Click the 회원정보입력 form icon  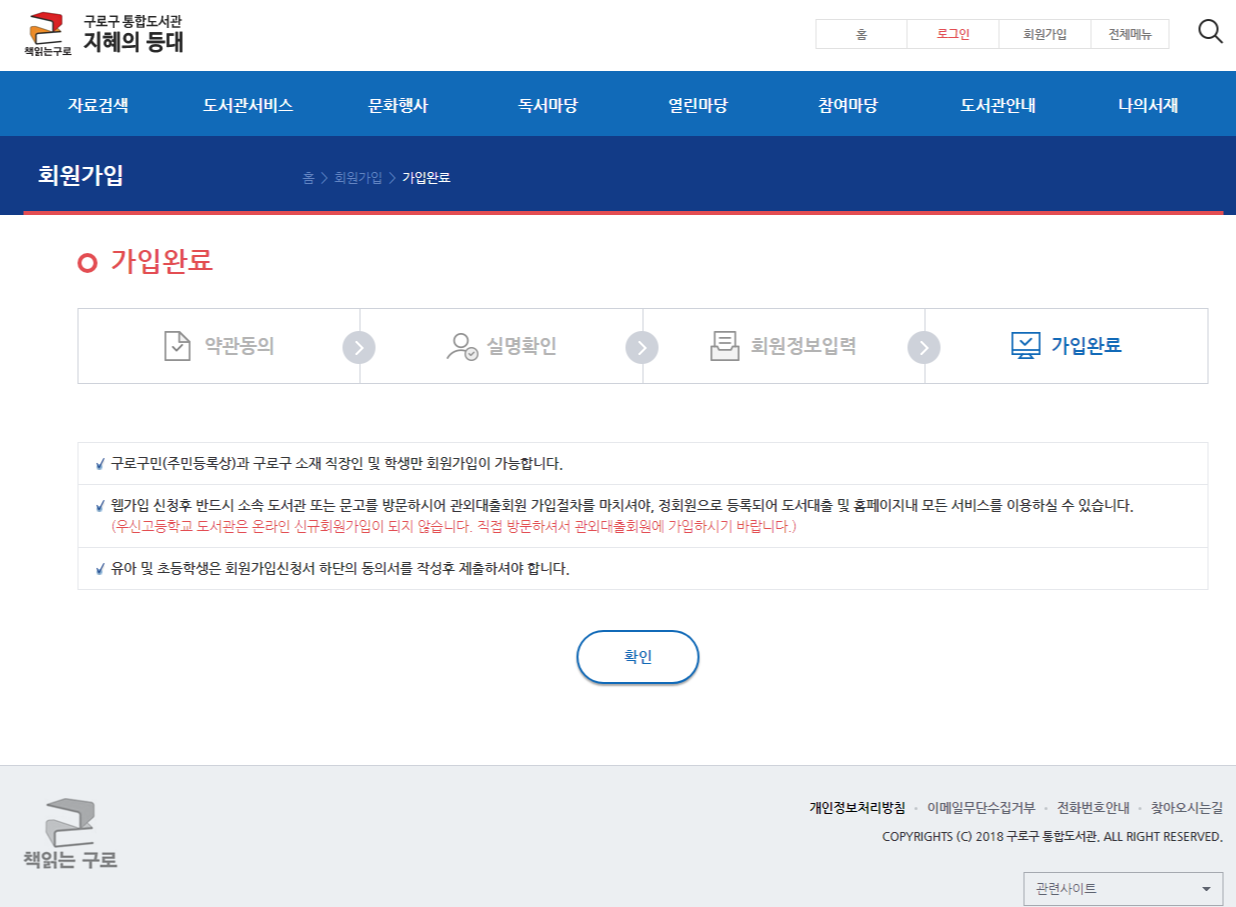tap(724, 346)
